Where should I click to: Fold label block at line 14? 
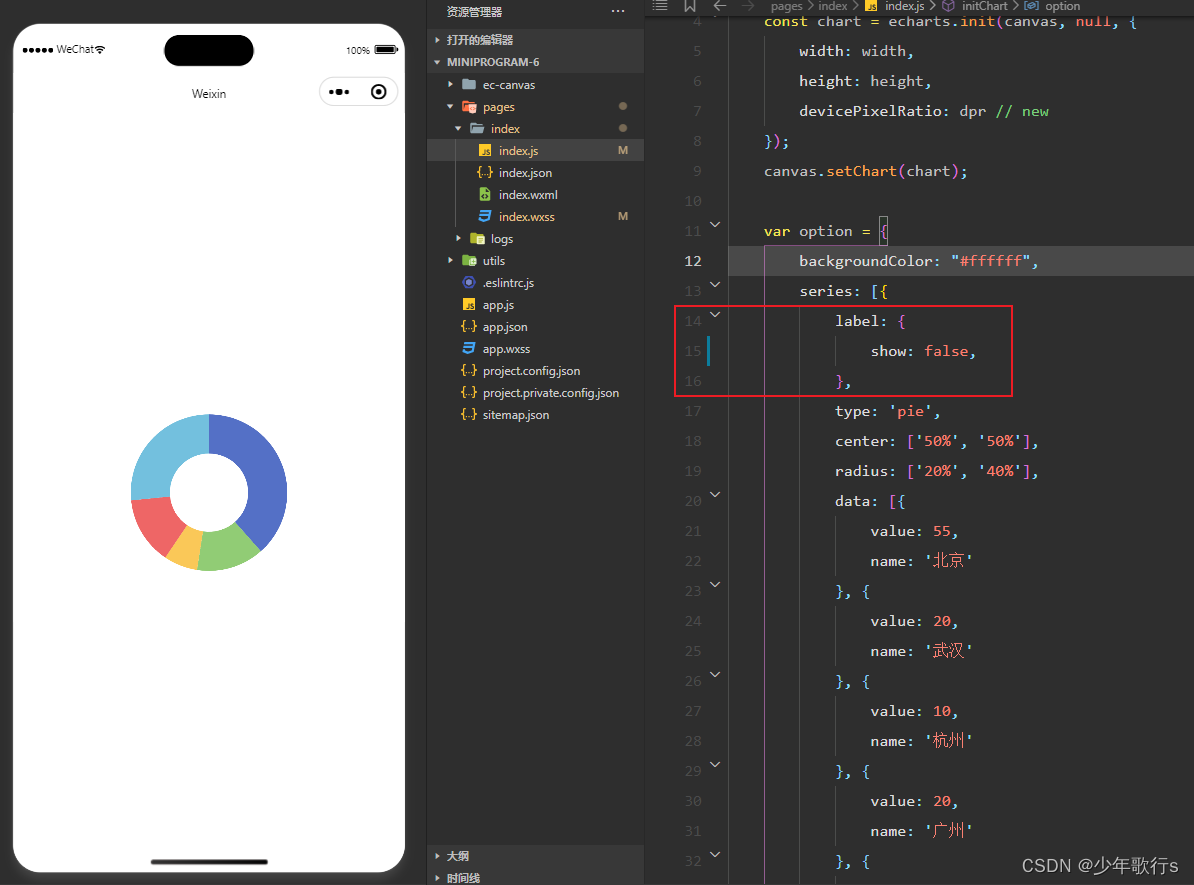(x=715, y=315)
